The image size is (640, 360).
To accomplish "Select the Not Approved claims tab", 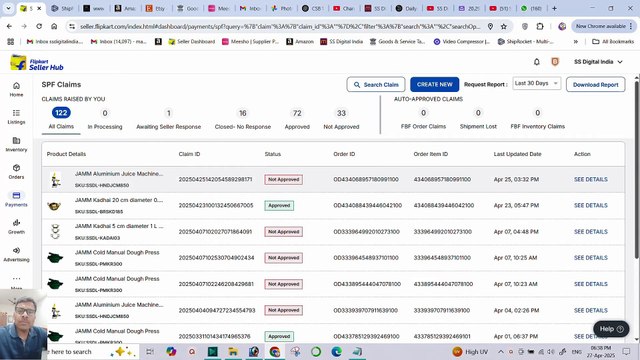I will tap(341, 119).
